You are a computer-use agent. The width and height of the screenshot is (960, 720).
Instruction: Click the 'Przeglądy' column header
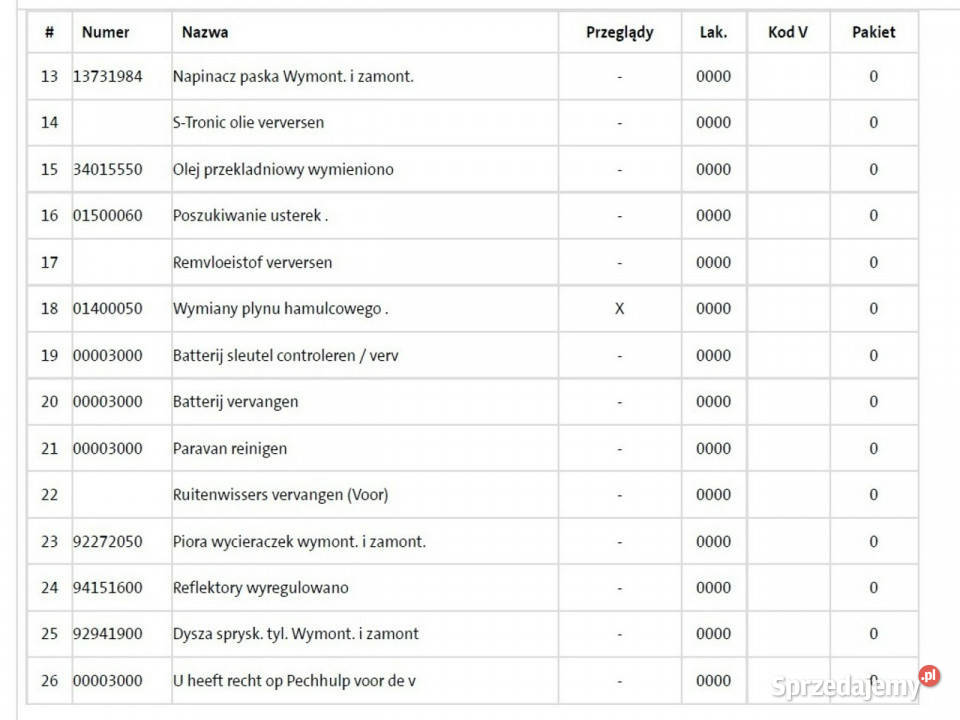point(619,32)
